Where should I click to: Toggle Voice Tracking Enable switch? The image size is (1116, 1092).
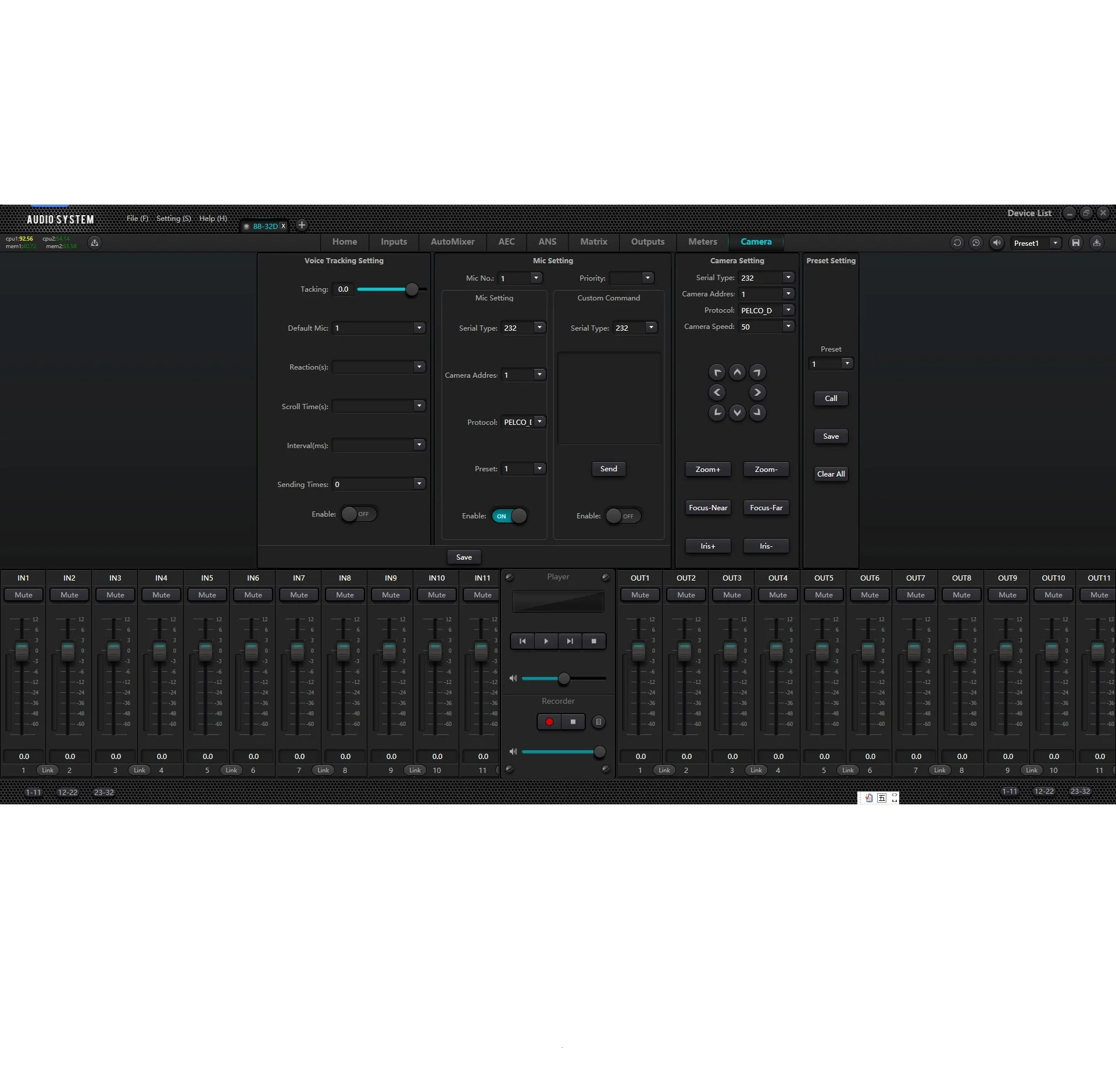tap(359, 514)
